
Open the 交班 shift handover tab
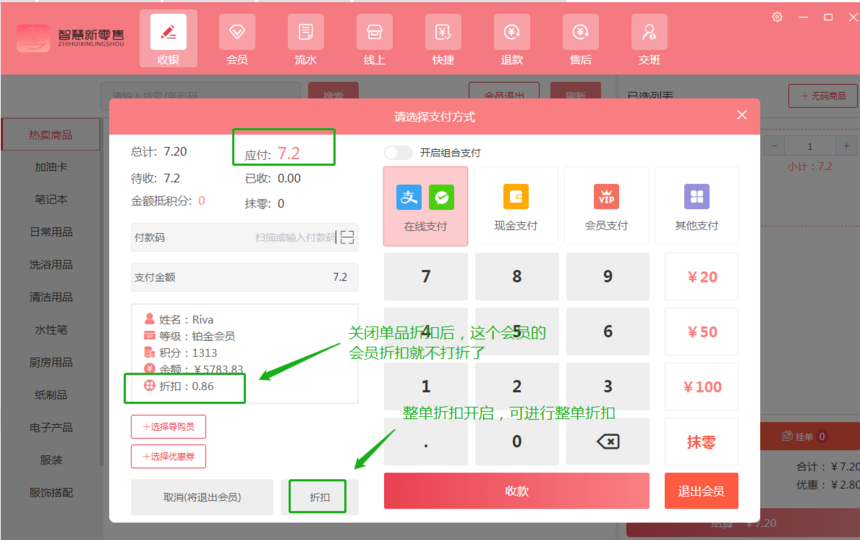[649, 39]
